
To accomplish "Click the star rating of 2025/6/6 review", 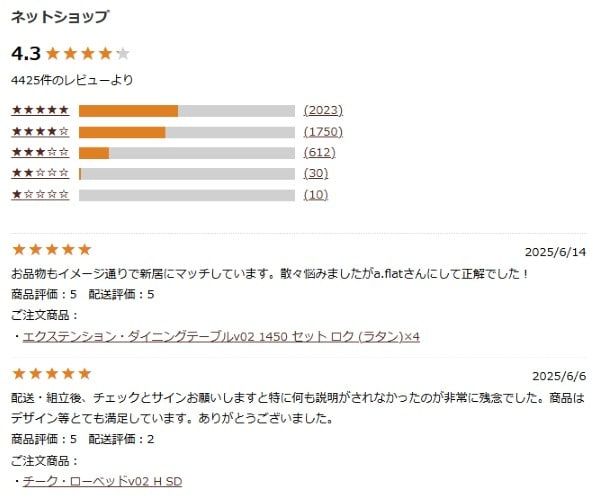I will click(x=51, y=374).
